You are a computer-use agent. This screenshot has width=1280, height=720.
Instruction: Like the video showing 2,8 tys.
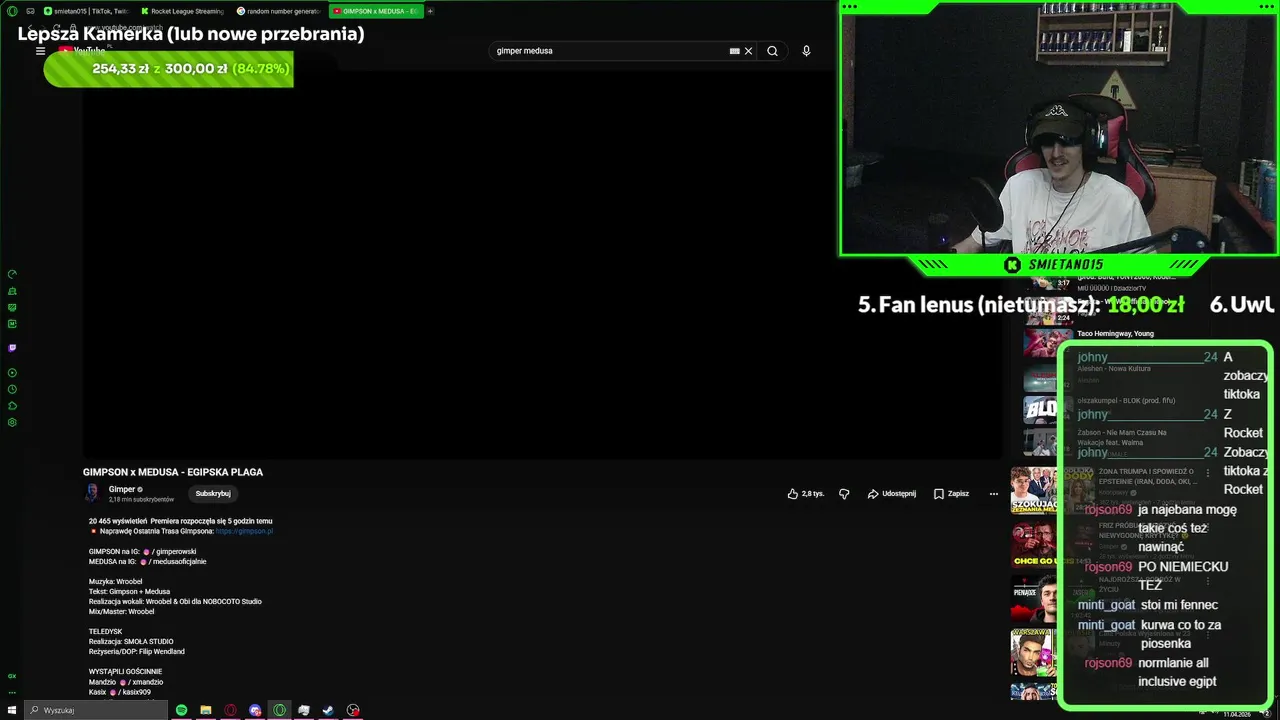[806, 494]
